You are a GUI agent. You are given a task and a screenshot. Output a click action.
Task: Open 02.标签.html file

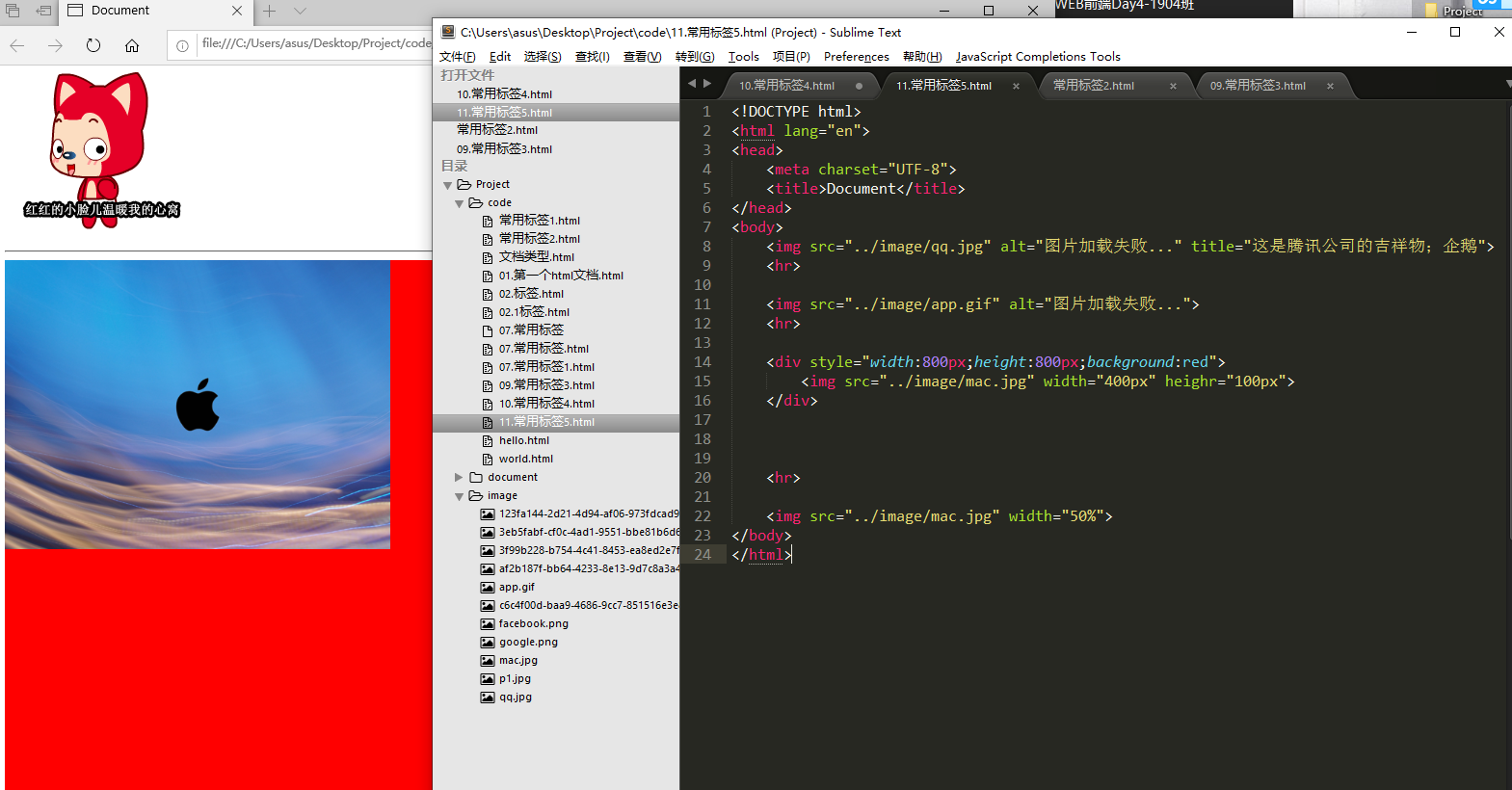[531, 294]
